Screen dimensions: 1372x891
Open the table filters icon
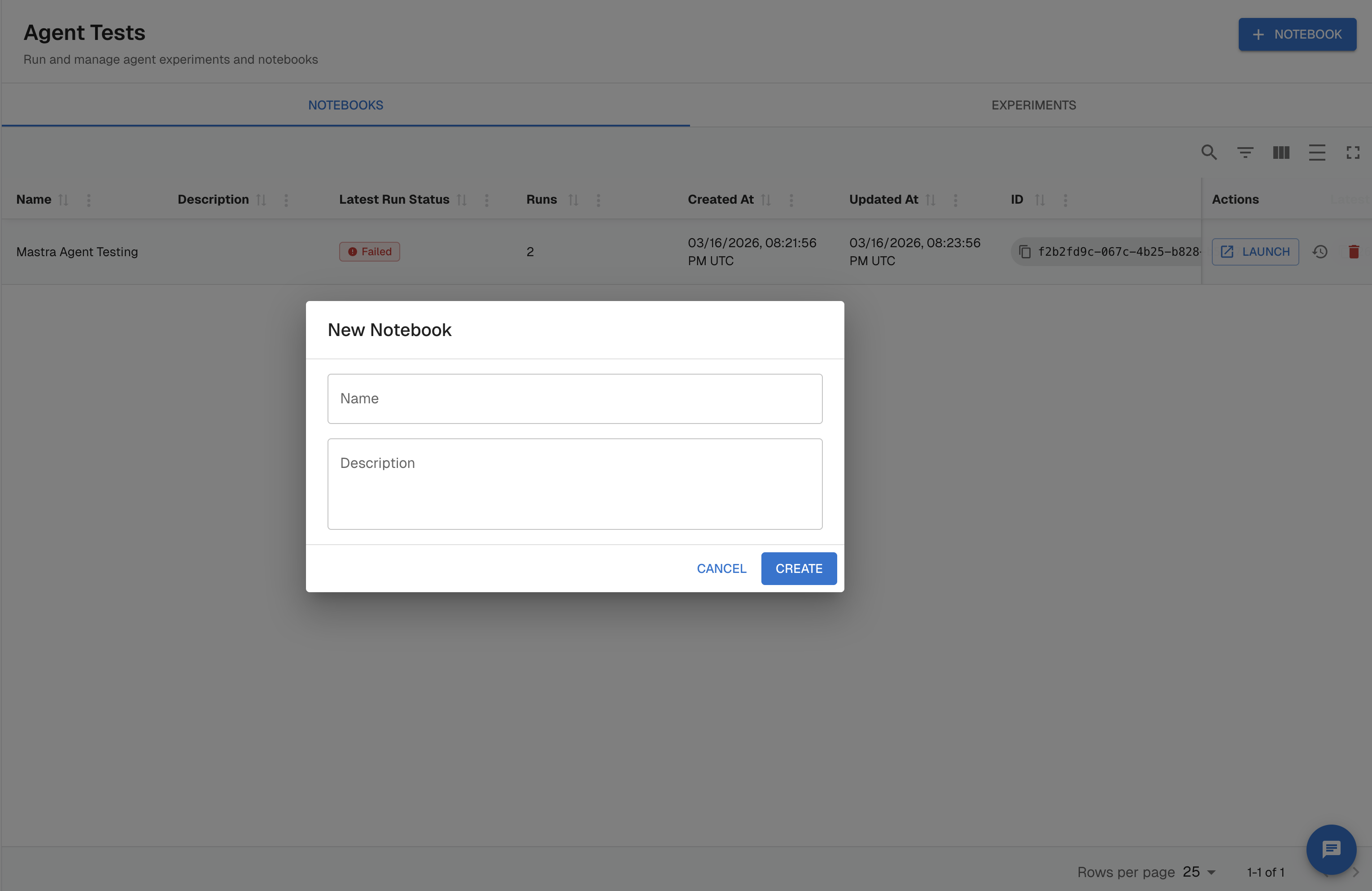1245,153
